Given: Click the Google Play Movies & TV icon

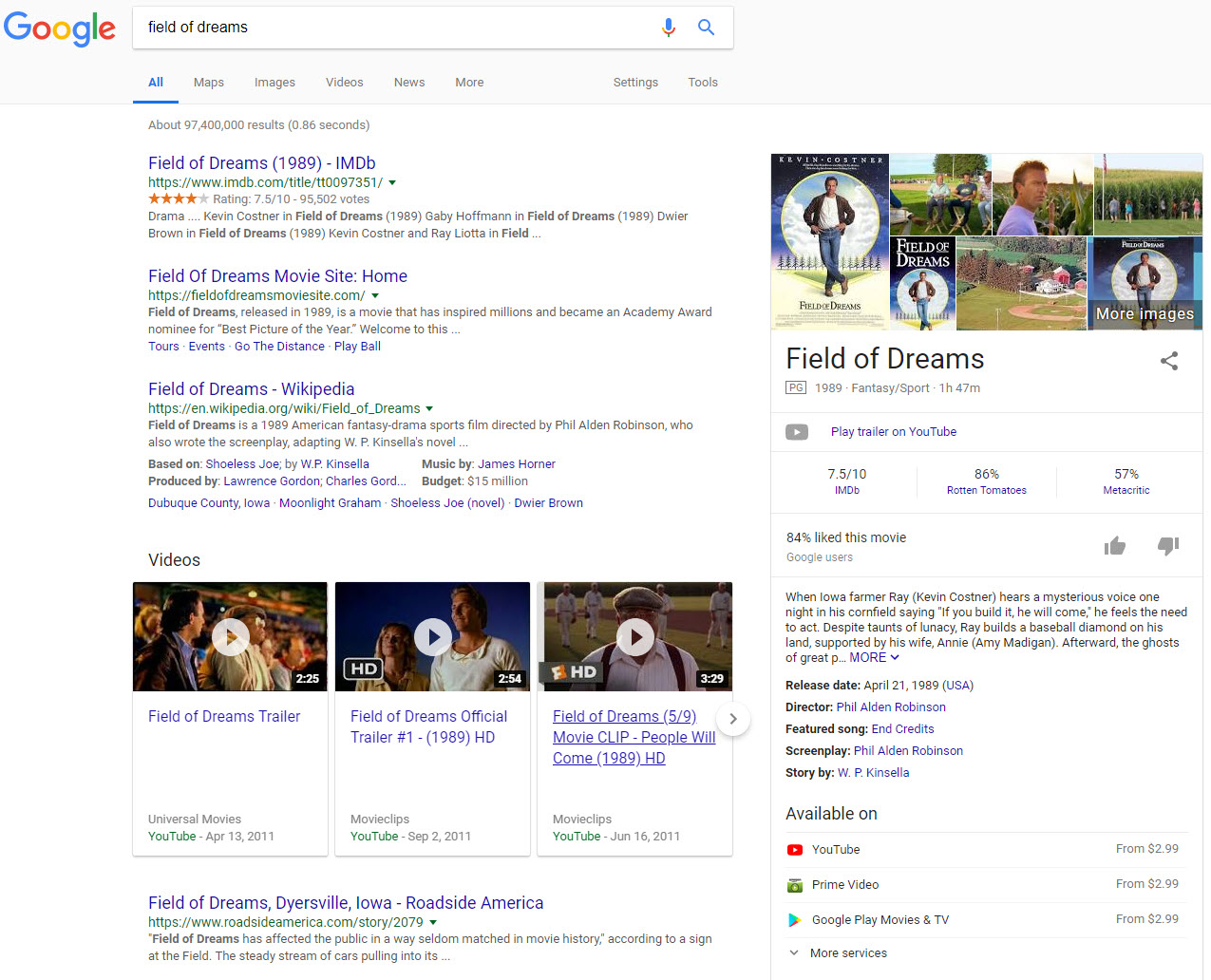Looking at the screenshot, I should point(795,920).
